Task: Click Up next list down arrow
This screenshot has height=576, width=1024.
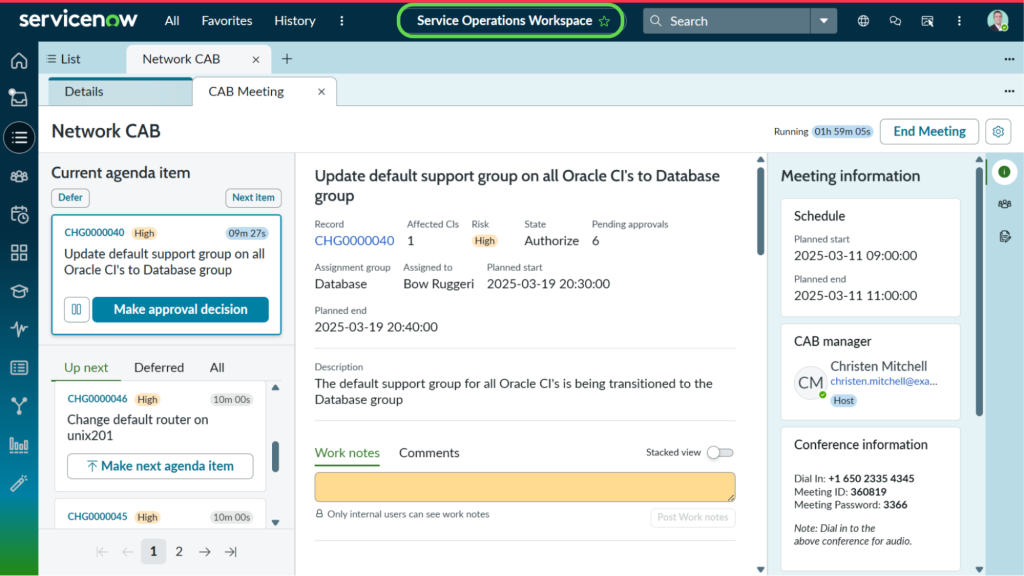Action: pyautogui.click(x=276, y=522)
